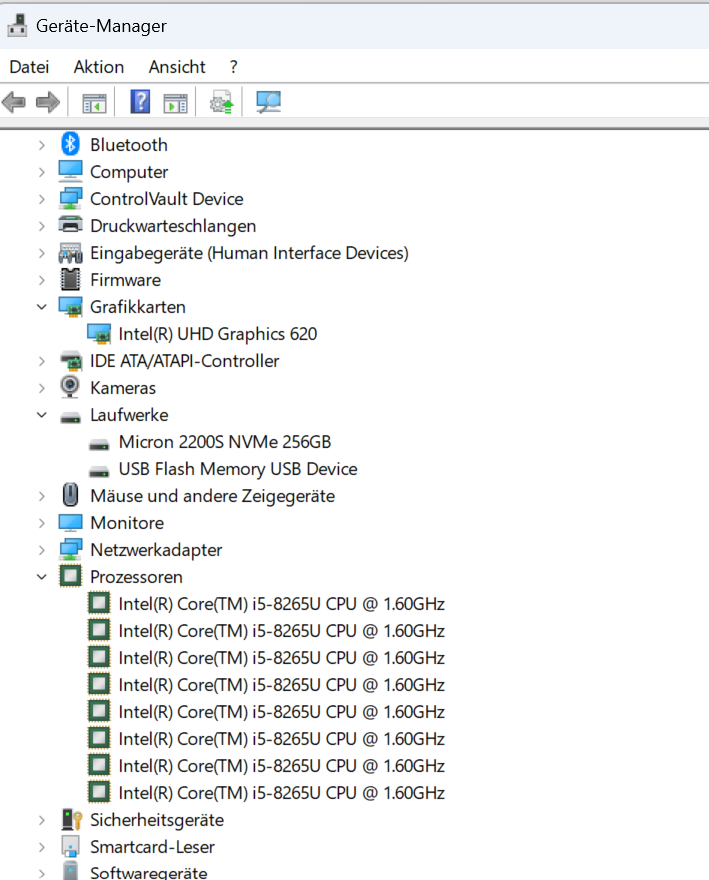
Task: Click the Grafikkarten category icon
Action: click(70, 307)
